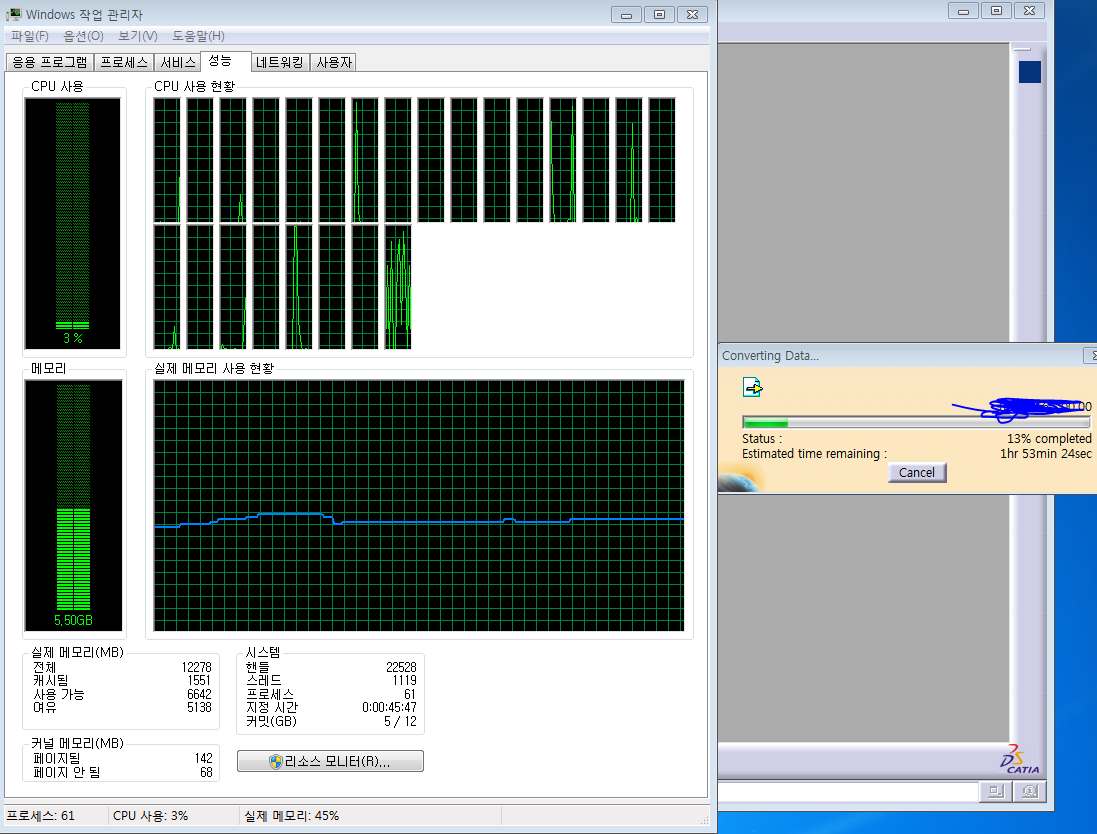This screenshot has height=834, width=1097.
Task: Click paged kernel memory value 142
Action: [204, 758]
